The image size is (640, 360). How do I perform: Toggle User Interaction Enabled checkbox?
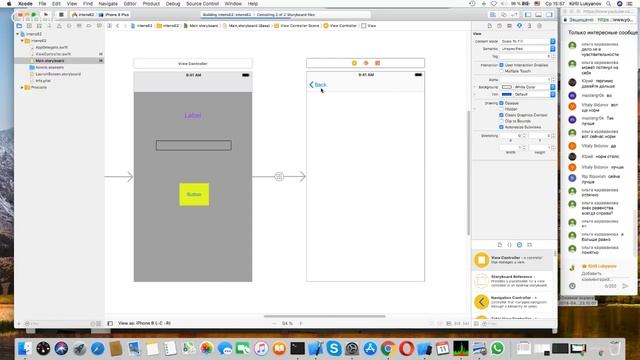point(501,65)
